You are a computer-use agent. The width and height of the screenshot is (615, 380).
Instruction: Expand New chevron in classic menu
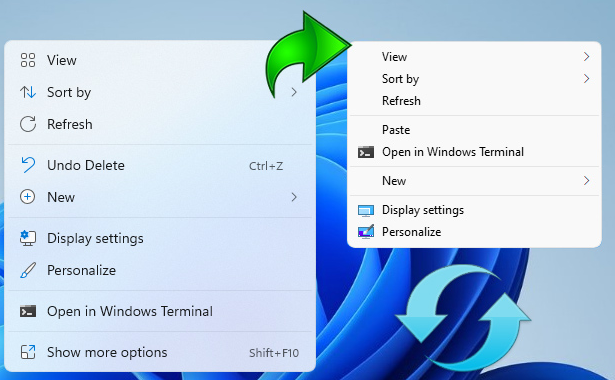(x=586, y=181)
